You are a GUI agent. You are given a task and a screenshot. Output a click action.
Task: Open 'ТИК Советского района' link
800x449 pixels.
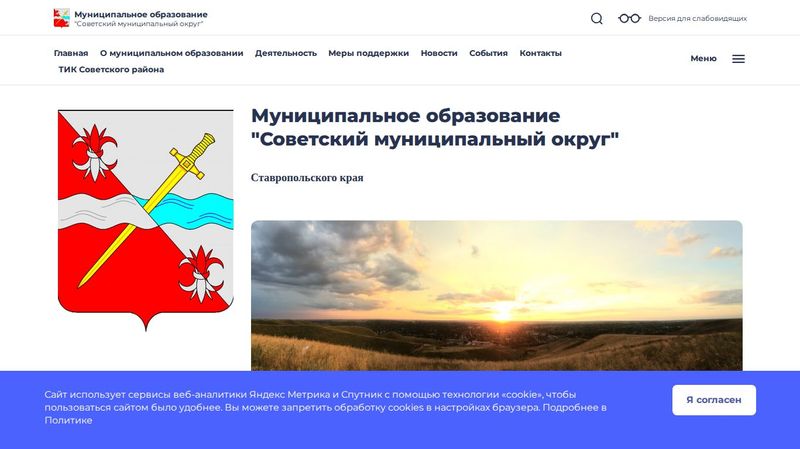(111, 70)
